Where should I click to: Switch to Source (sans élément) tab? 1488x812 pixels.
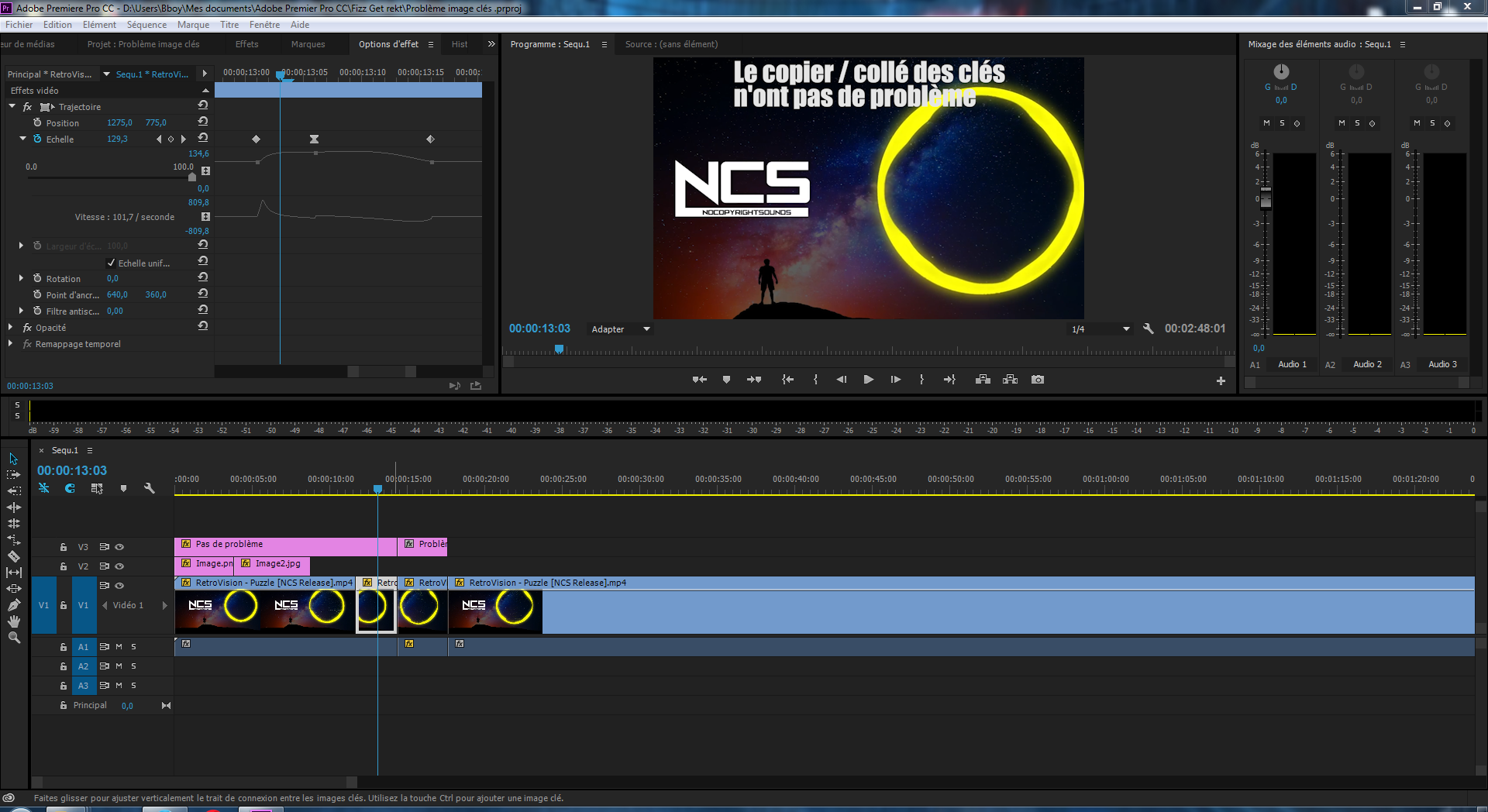click(x=671, y=44)
